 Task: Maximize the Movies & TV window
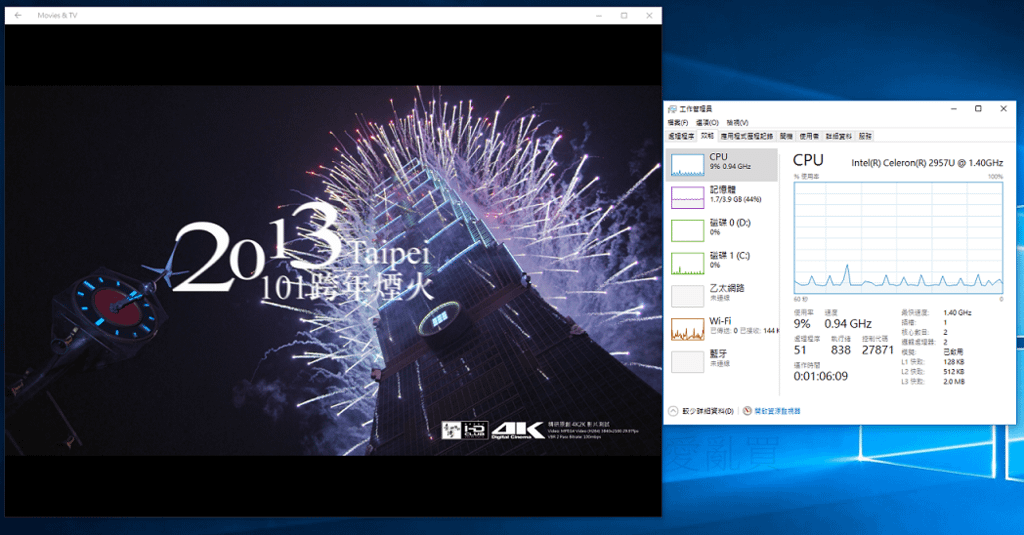pos(624,16)
